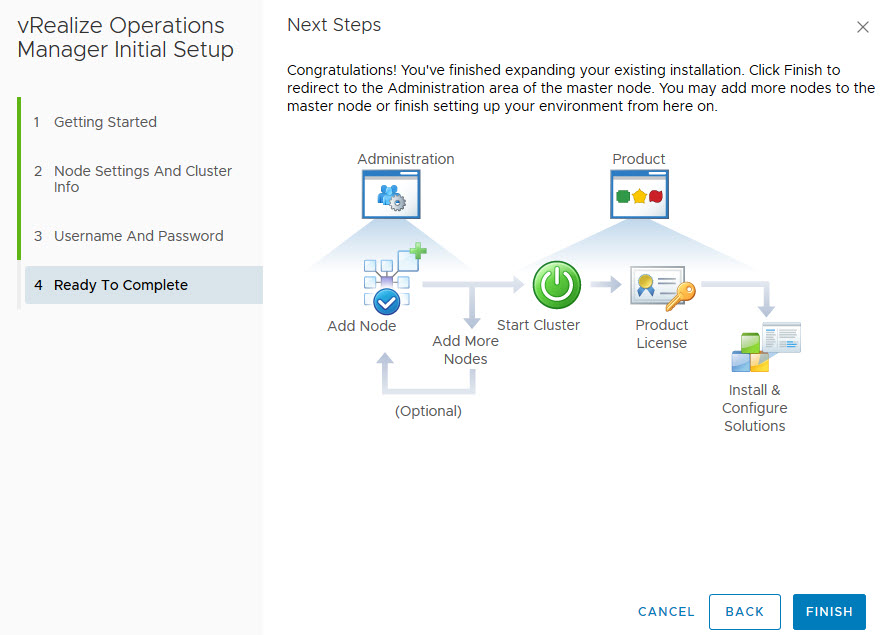This screenshot has width=880, height=635.
Task: Click the Add Node diagram icon
Action: [388, 282]
